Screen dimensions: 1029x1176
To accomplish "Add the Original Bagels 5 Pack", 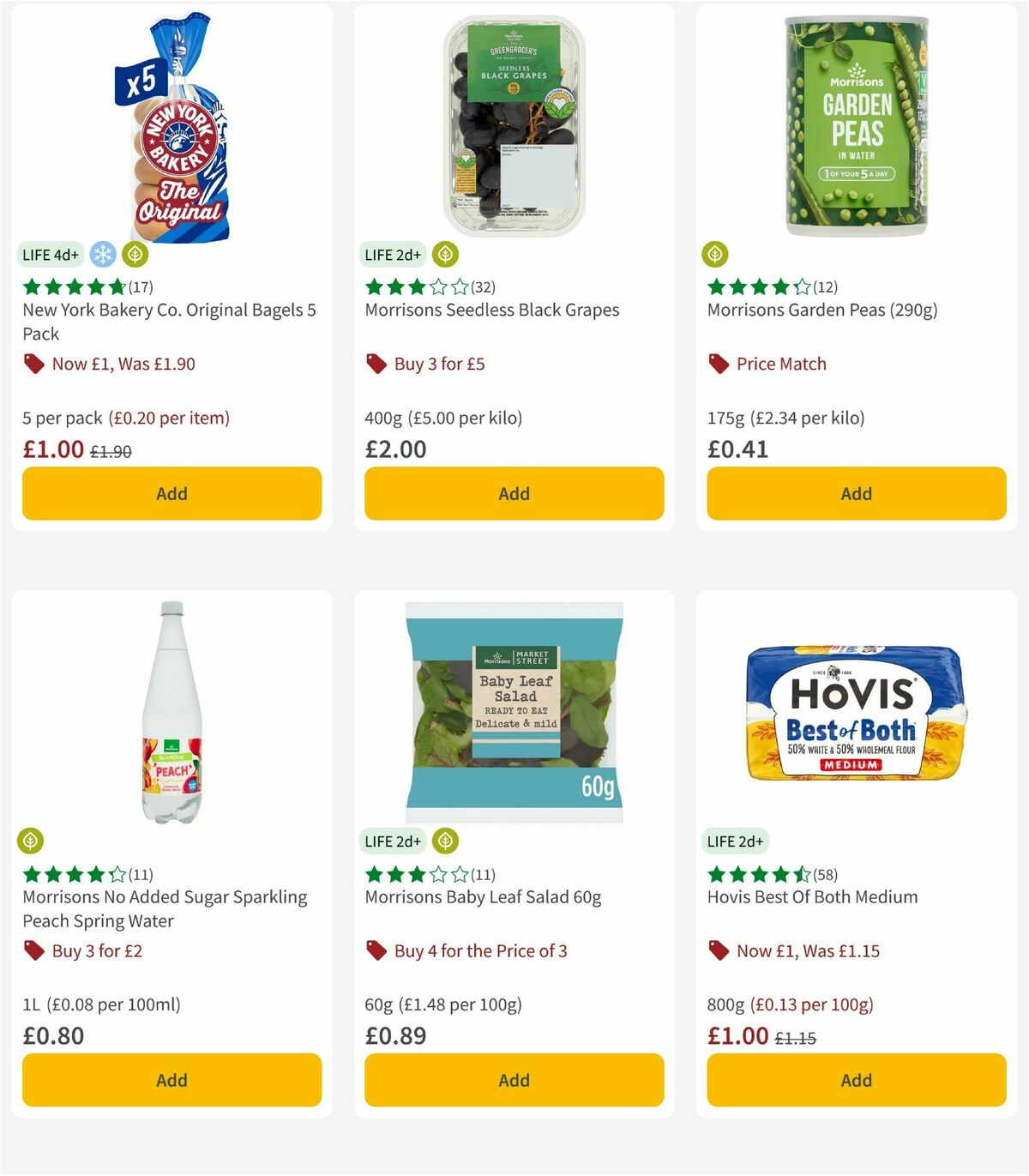I will click(171, 493).
